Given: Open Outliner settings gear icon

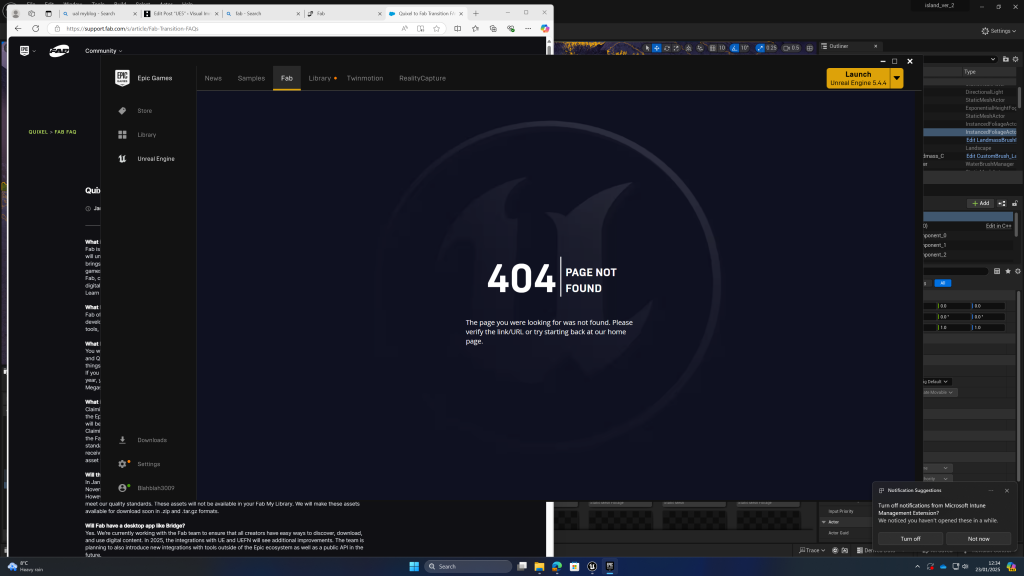Looking at the screenshot, I should (x=1016, y=59).
